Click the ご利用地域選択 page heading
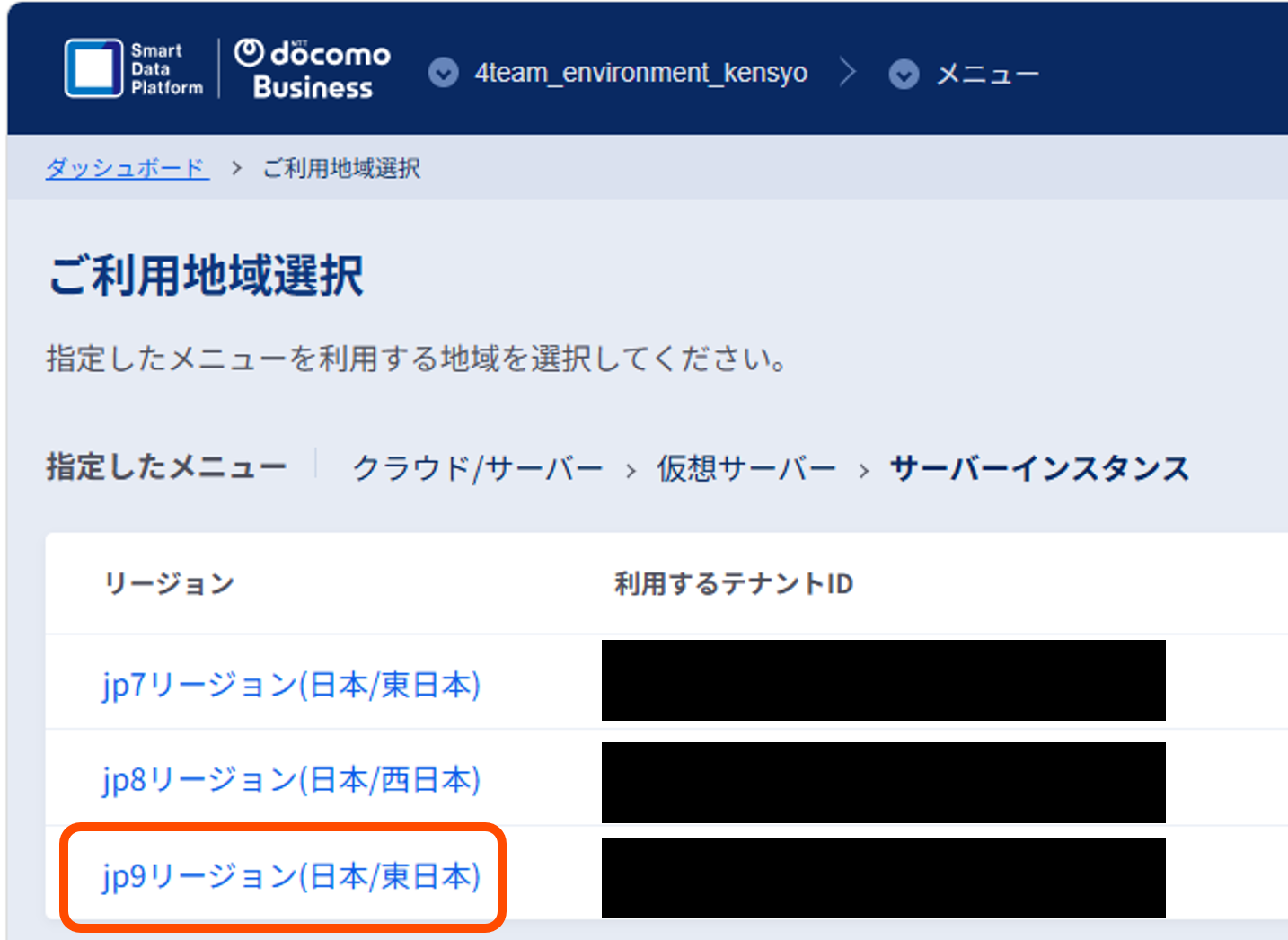The image size is (1288, 940). coord(207,275)
